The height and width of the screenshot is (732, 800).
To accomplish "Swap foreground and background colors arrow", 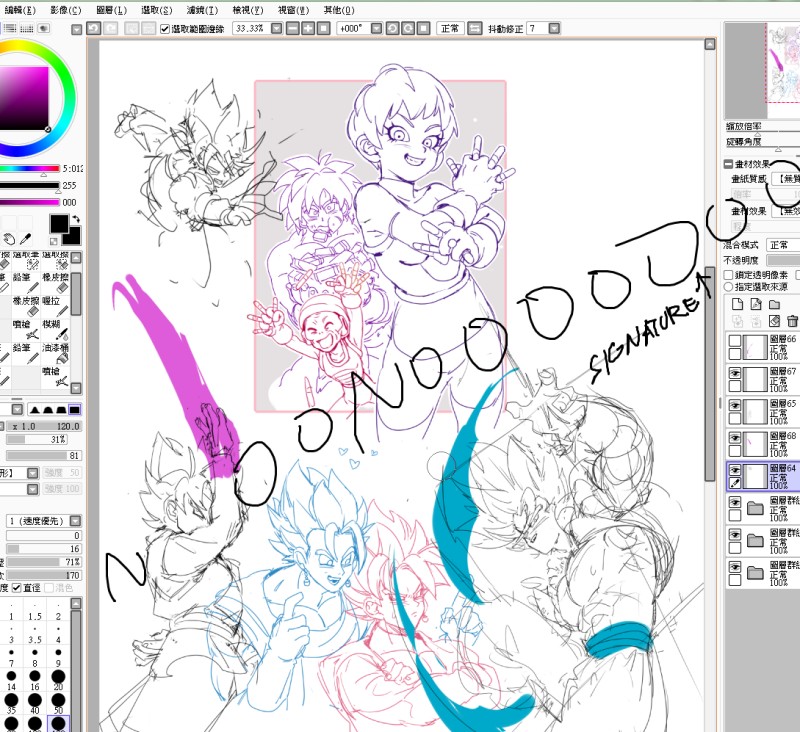I will pyautogui.click(x=76, y=219).
